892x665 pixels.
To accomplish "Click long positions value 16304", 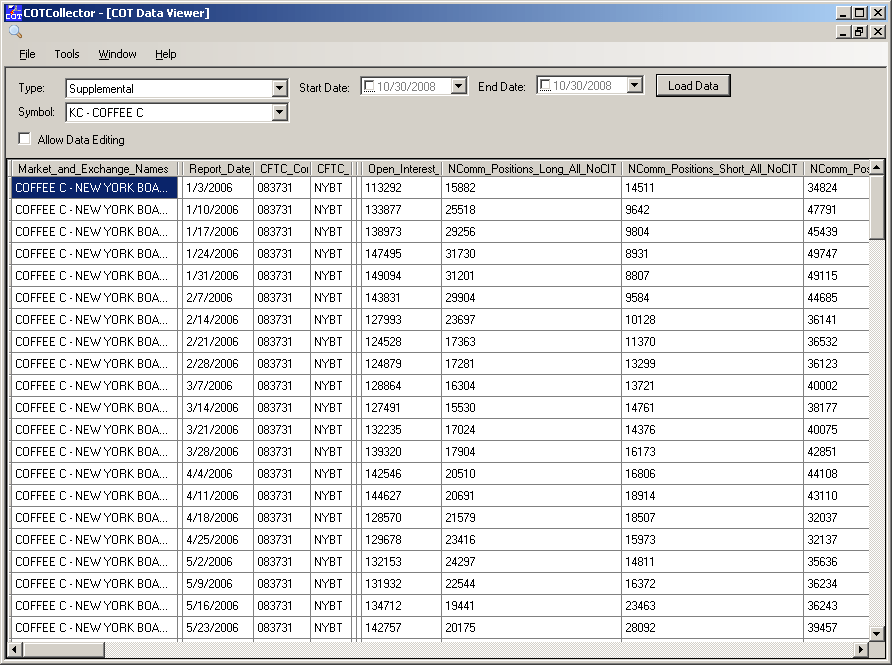I will [531, 386].
